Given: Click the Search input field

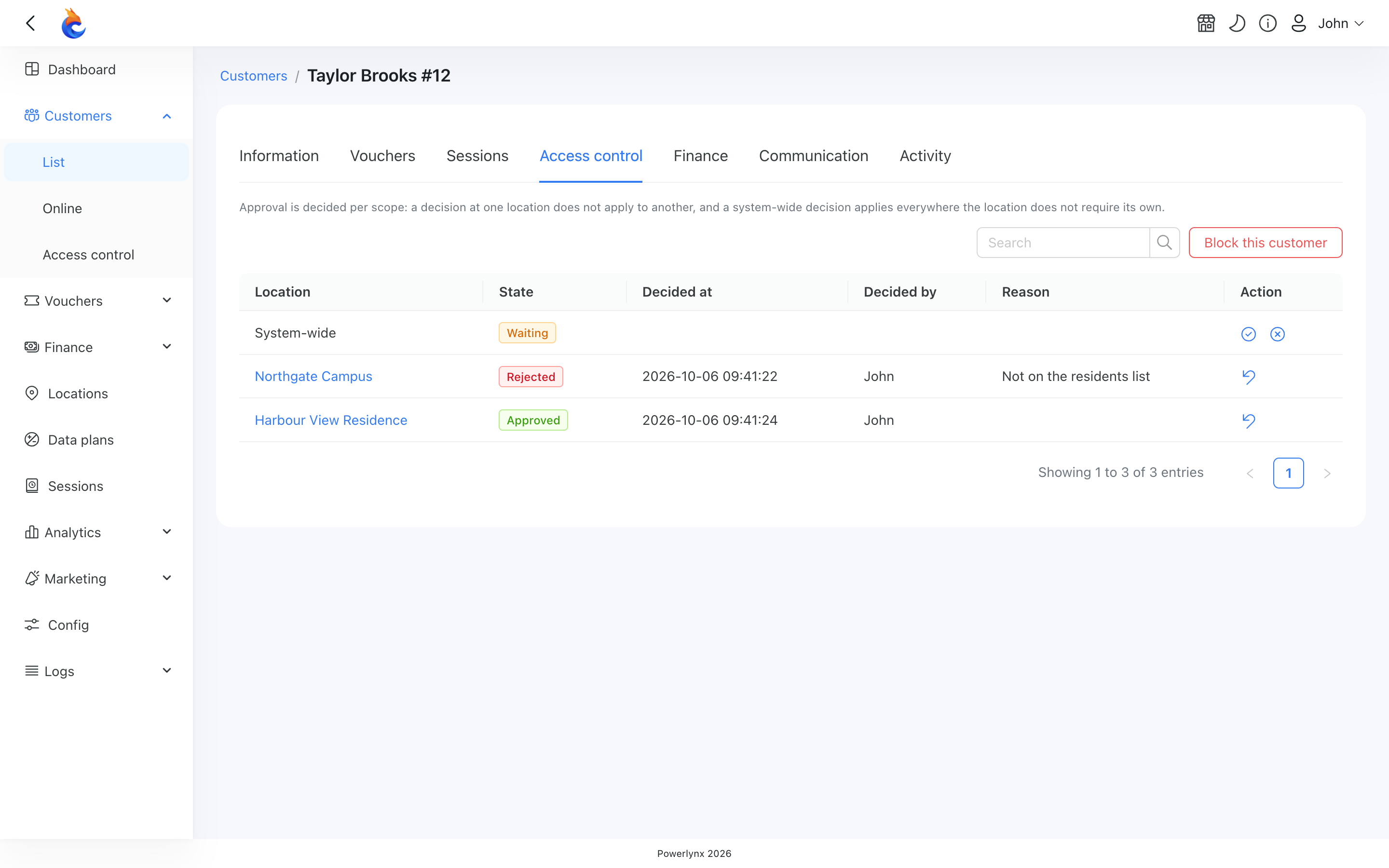Looking at the screenshot, I should coord(1063,243).
